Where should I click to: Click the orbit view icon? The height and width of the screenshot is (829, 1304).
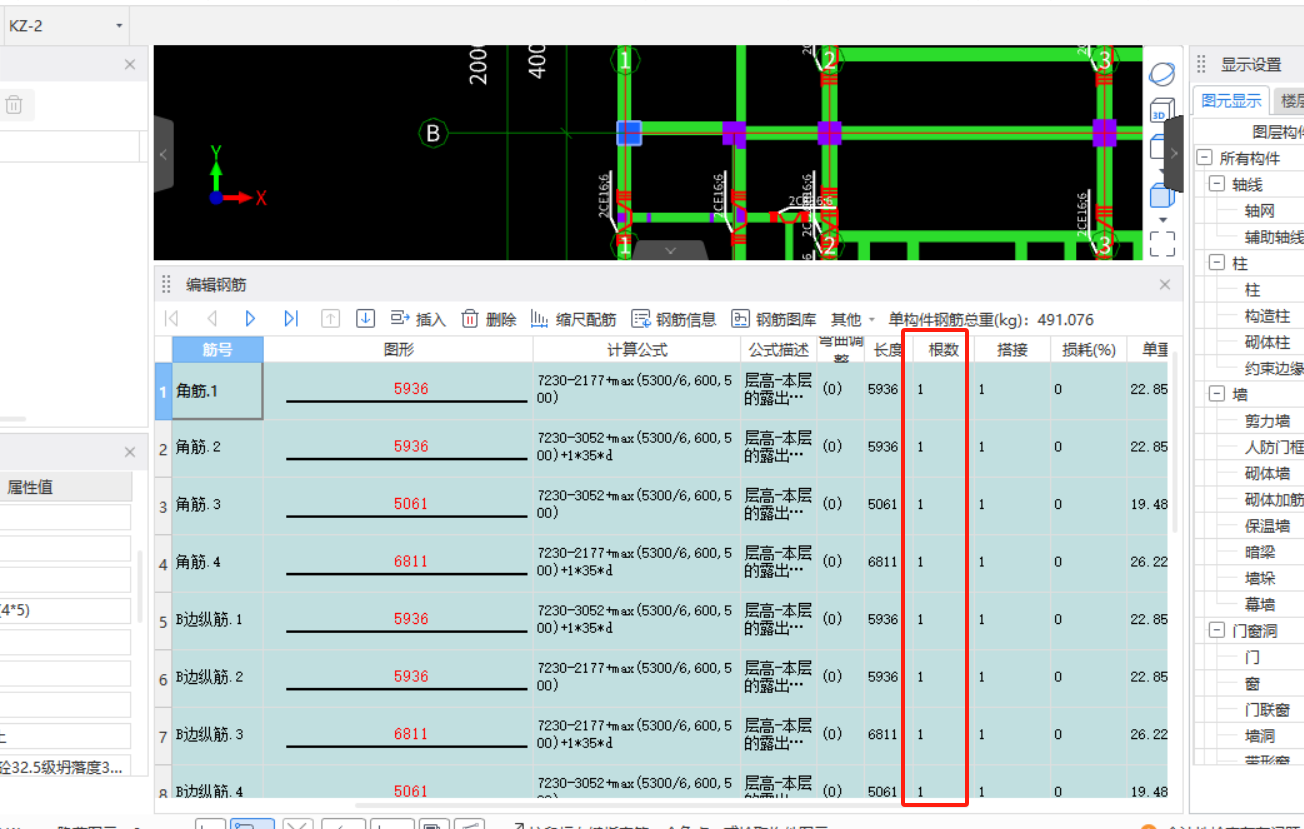(x=1162, y=74)
